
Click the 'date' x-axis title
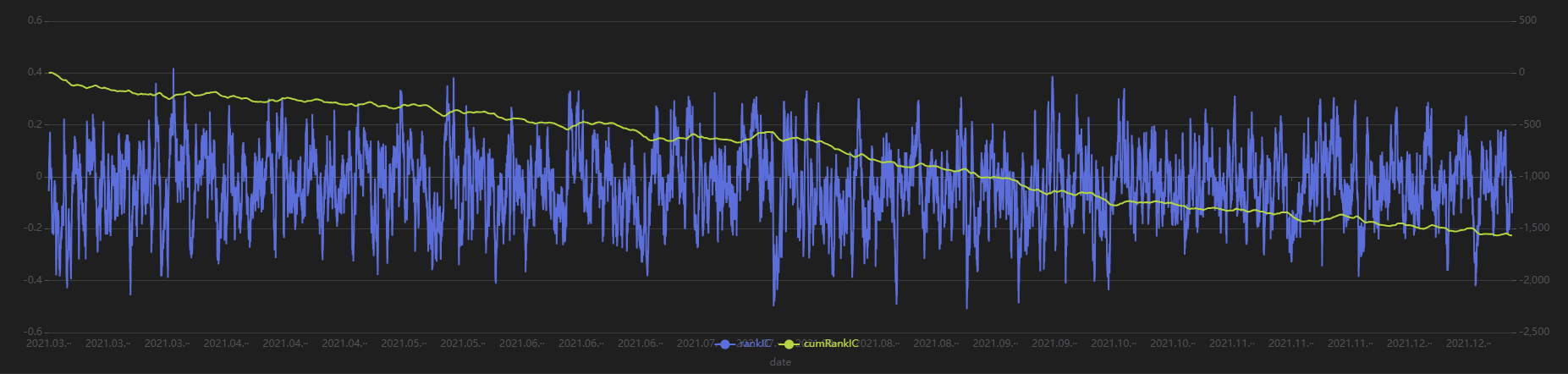coord(780,362)
